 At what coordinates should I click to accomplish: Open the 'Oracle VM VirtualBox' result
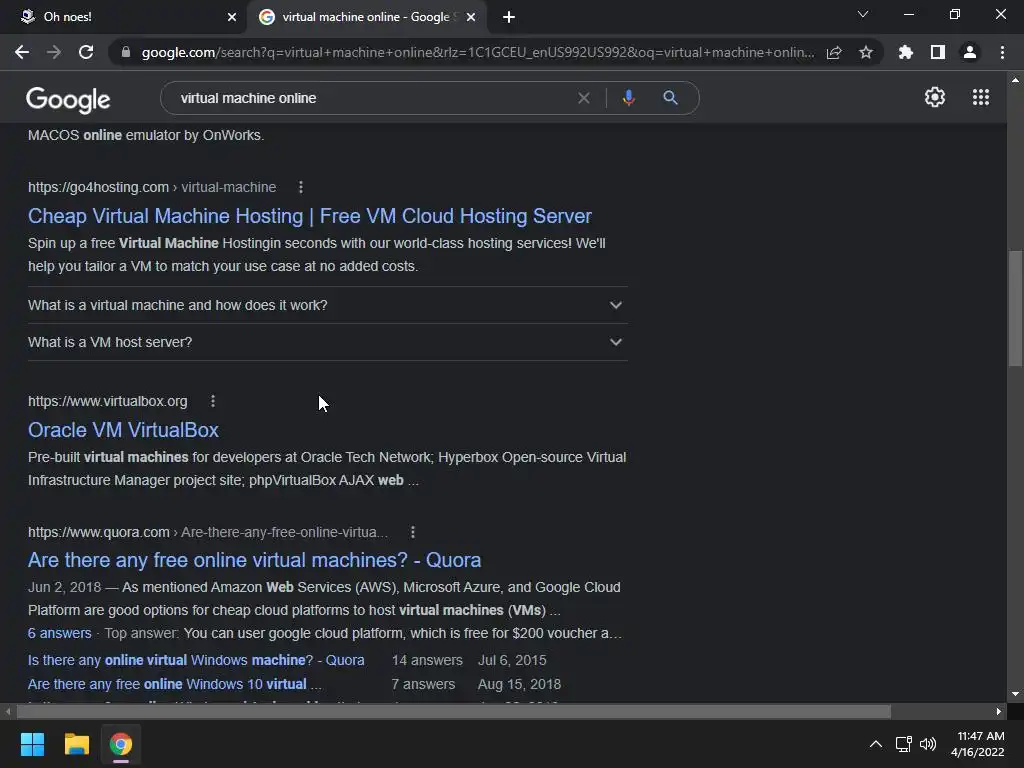click(123, 430)
